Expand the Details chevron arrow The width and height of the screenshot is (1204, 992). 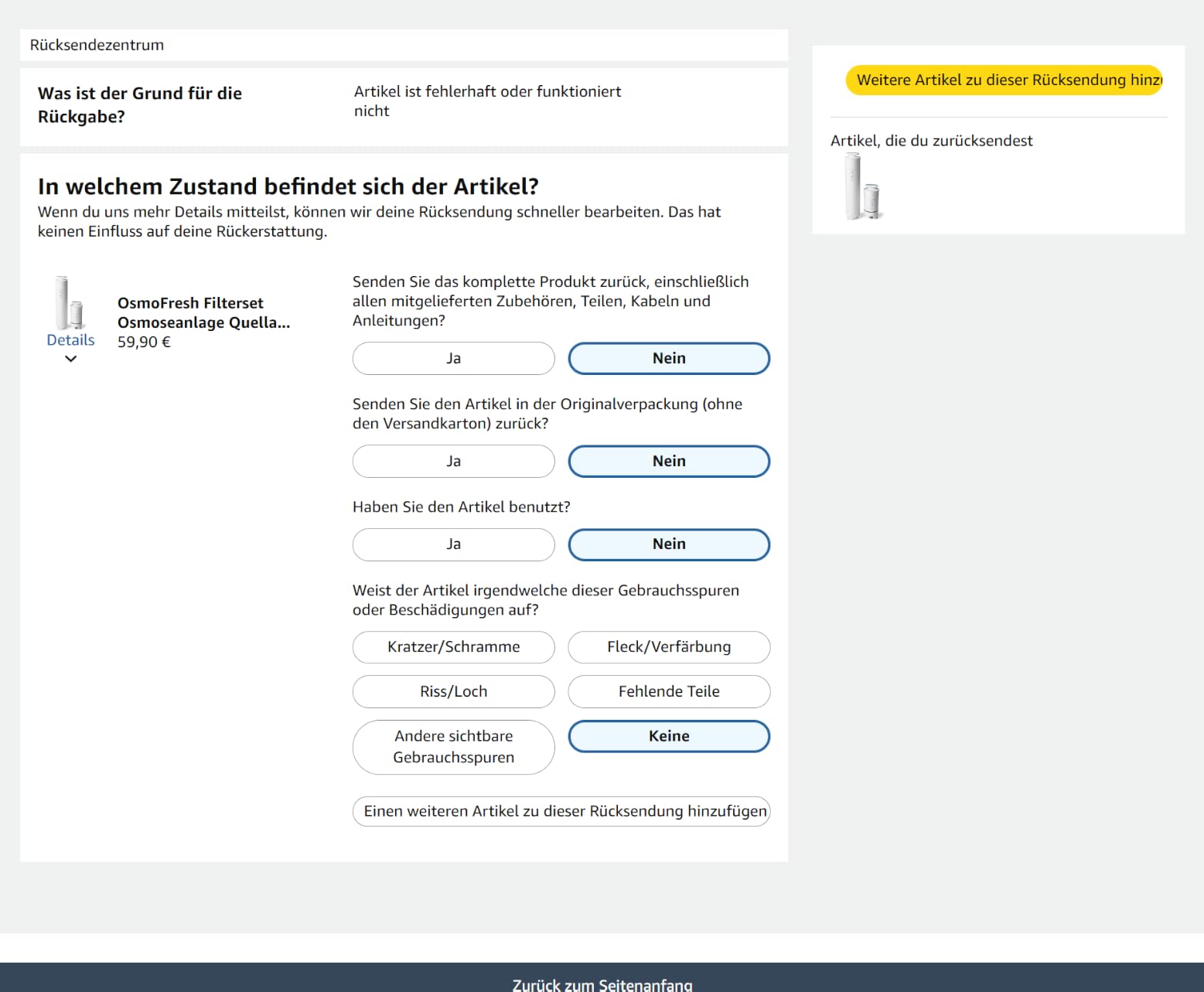70,359
